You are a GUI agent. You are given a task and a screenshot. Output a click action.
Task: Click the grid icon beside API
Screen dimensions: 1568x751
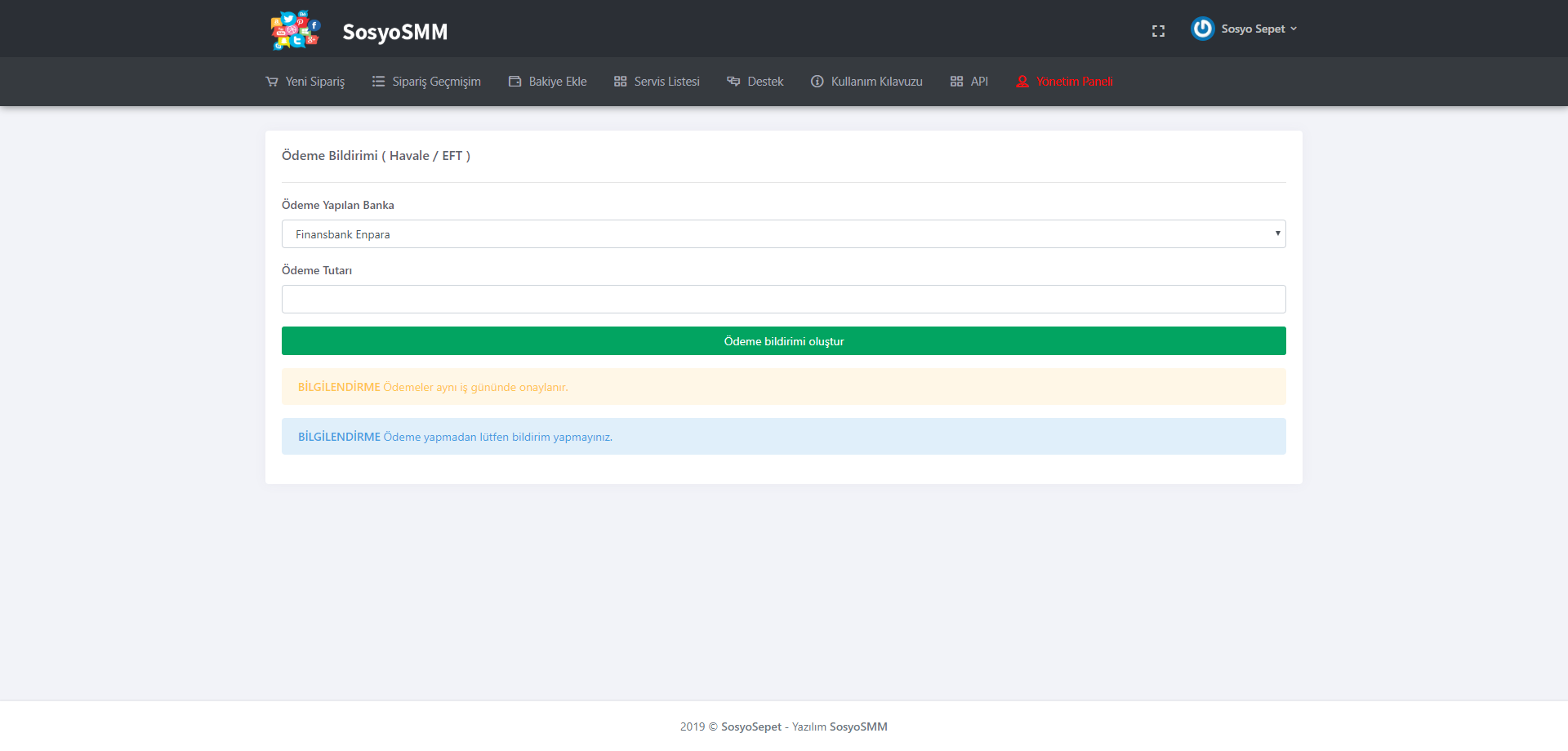[x=956, y=82]
